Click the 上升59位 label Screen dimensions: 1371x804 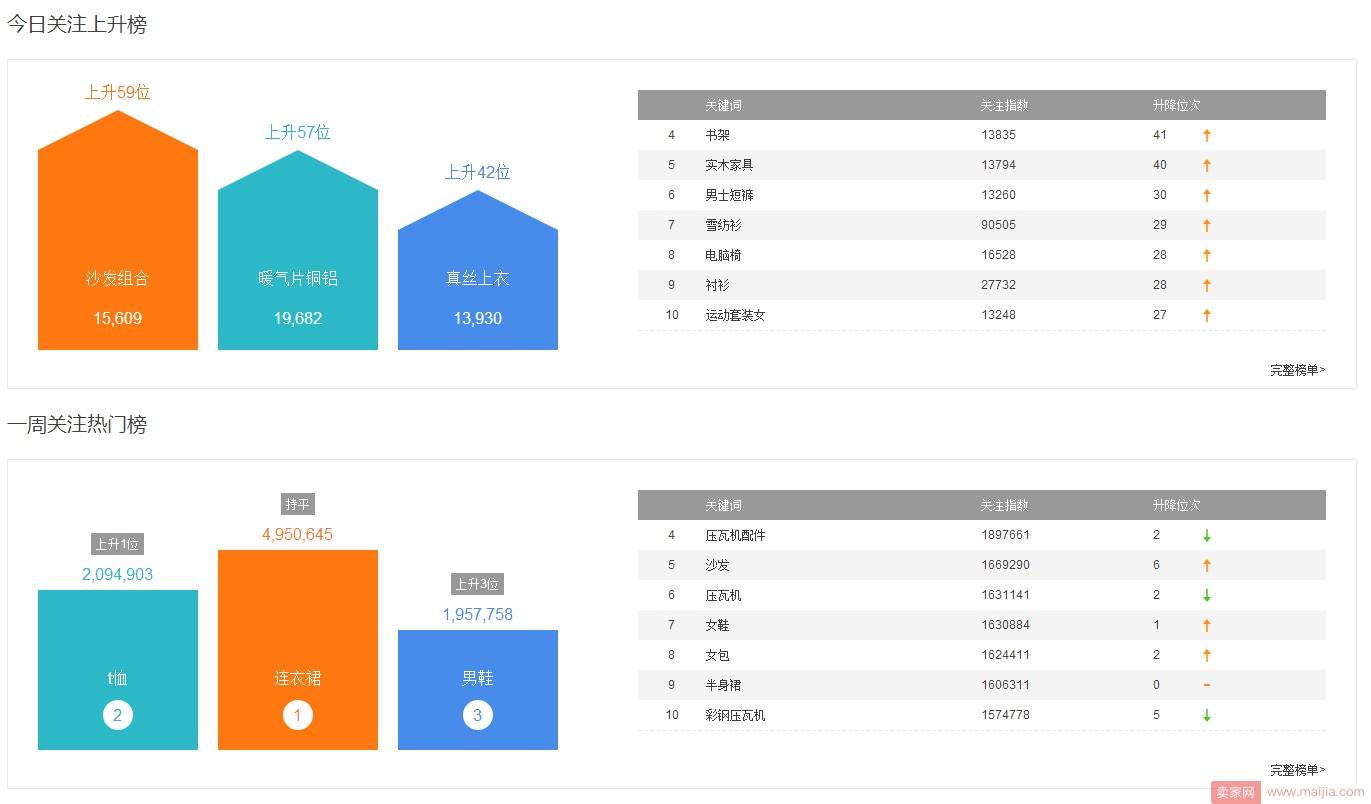coord(118,92)
